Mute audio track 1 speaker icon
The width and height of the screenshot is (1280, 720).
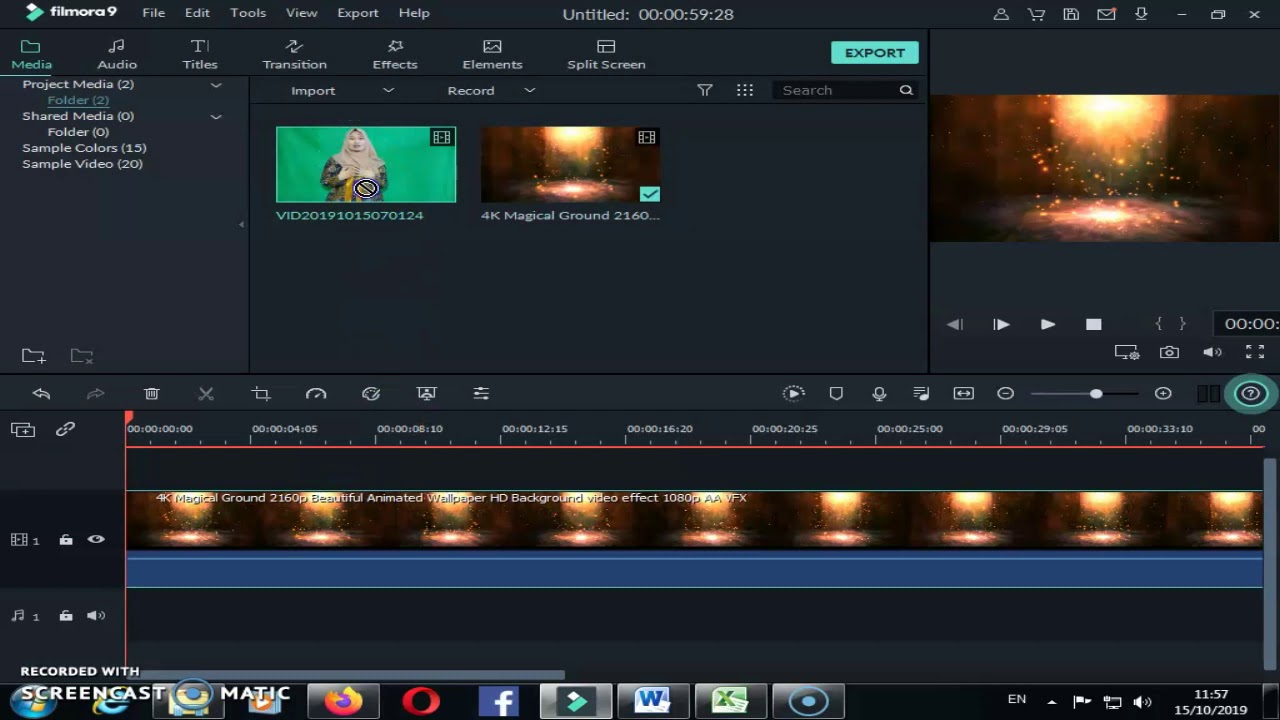(x=96, y=616)
